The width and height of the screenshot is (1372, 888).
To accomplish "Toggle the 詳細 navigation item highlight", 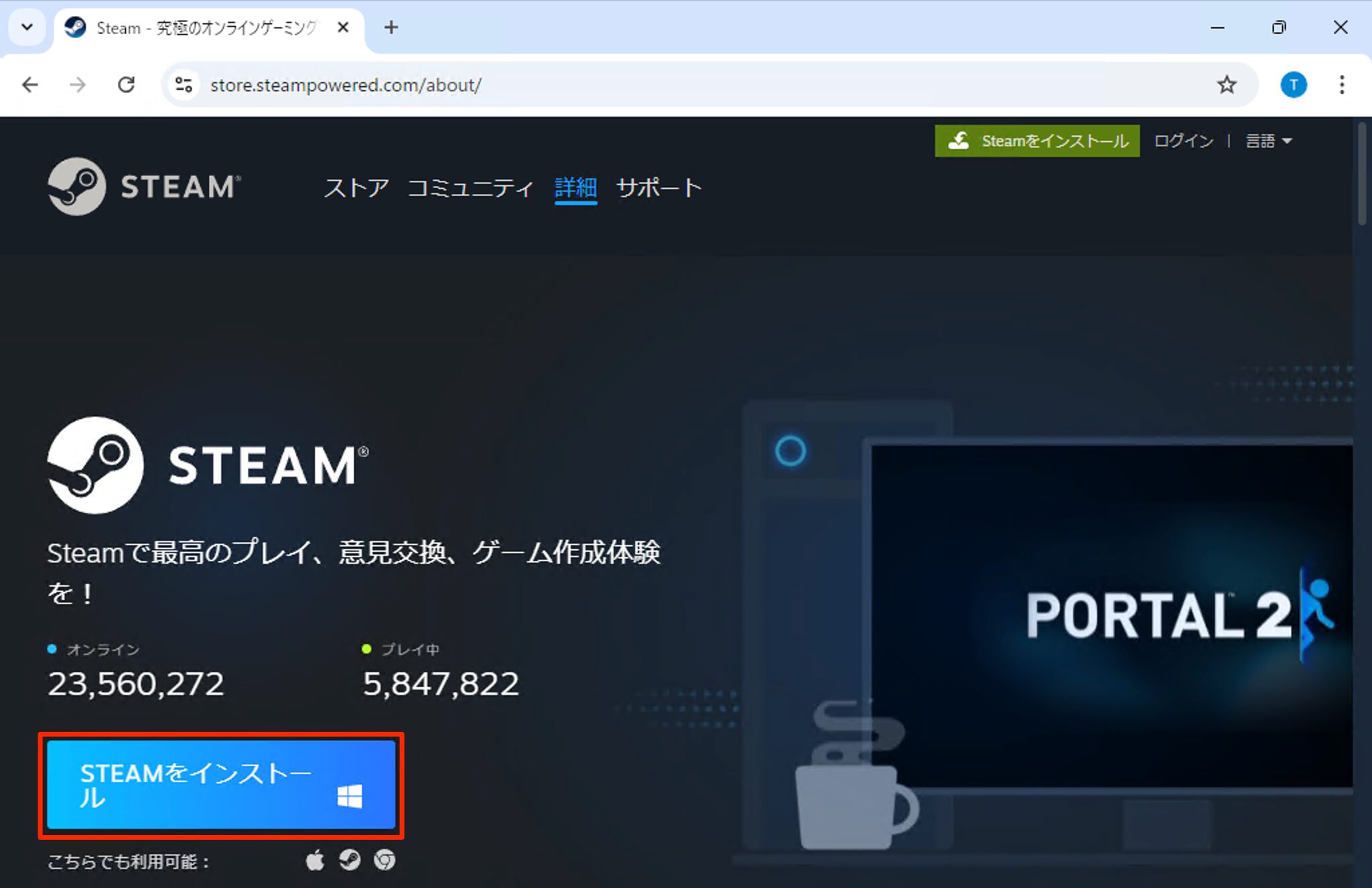I will [575, 188].
